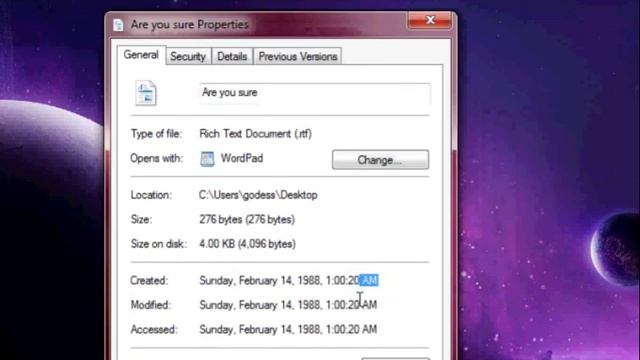Viewport: 640px width, 360px height.
Task: Click the 'Opens with:' label
Action: pos(157,158)
